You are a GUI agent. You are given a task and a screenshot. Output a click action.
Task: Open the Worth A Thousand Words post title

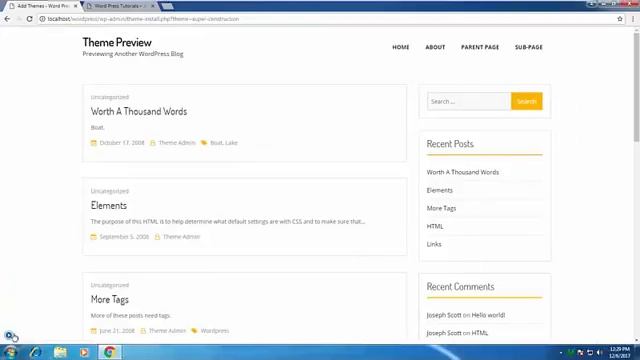coord(139,111)
